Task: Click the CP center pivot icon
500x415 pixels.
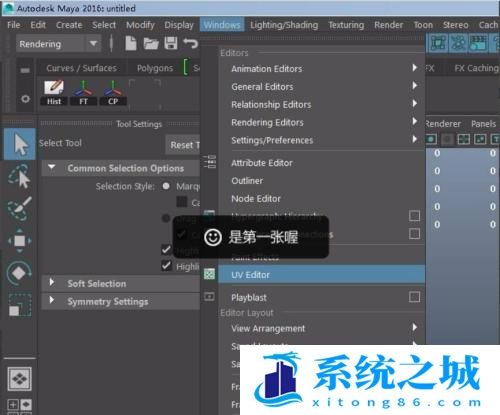Action: coord(113,92)
